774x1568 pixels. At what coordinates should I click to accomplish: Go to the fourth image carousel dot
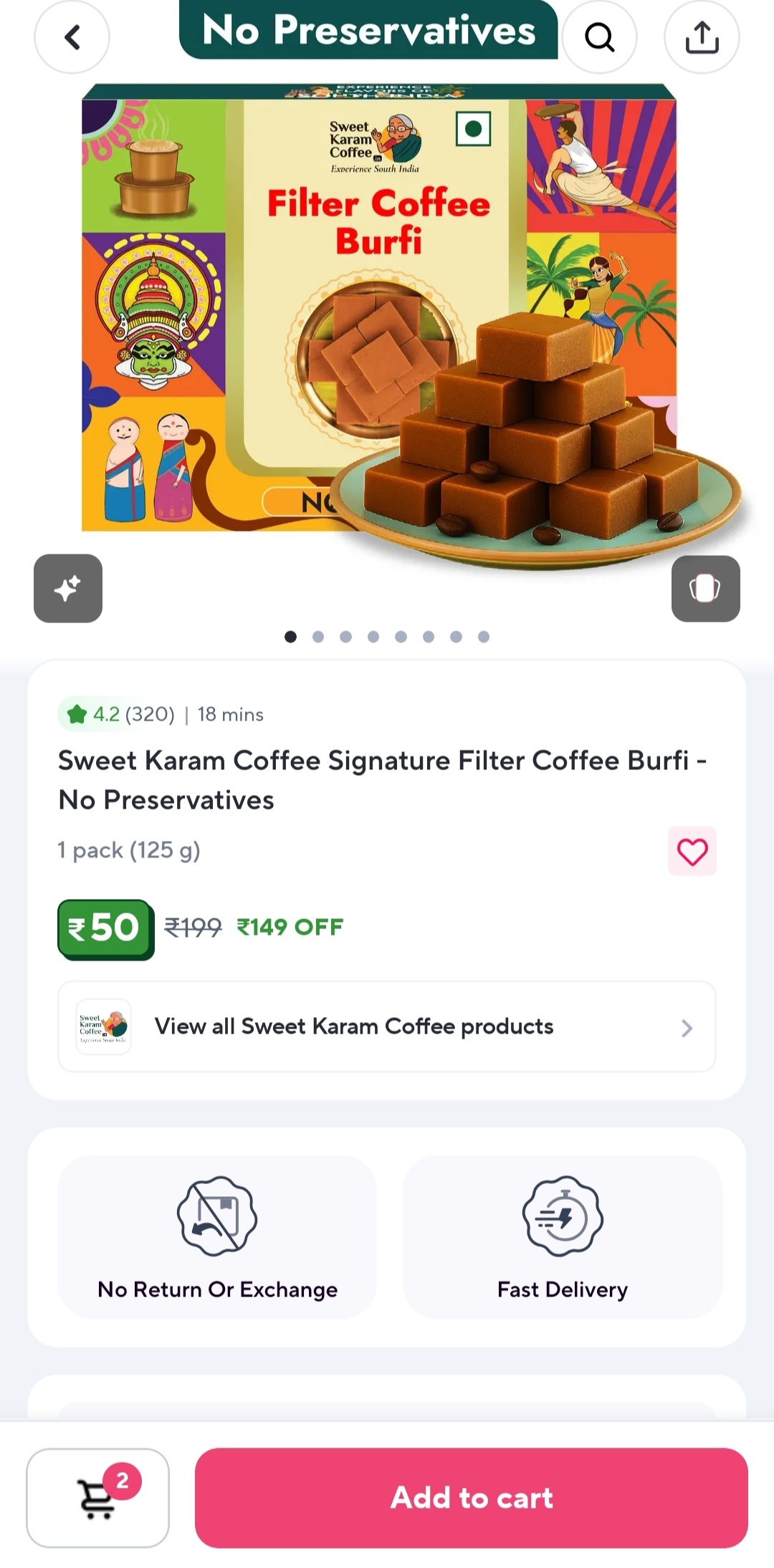373,637
